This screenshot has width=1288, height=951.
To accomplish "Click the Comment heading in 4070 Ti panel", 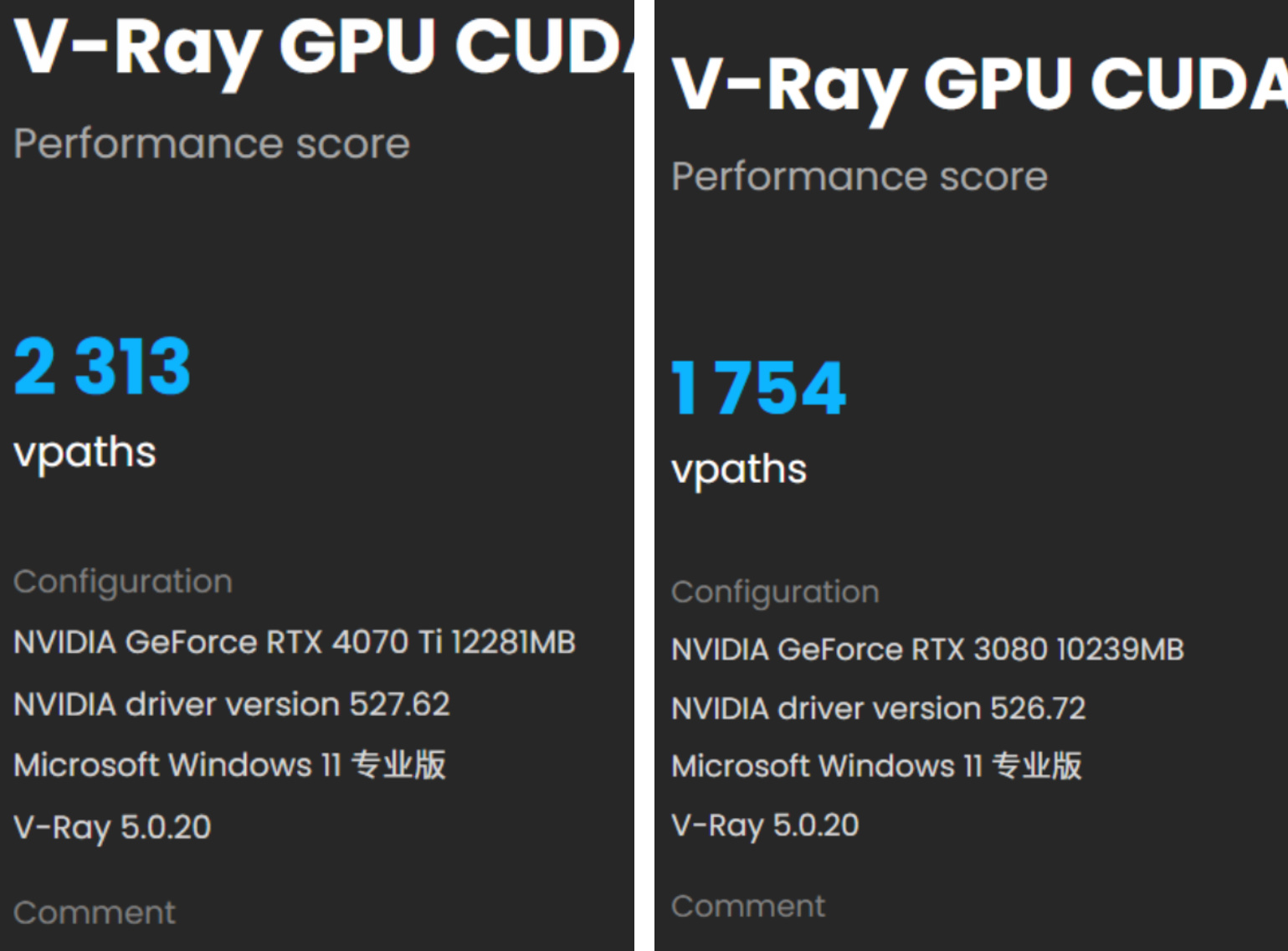I will tap(95, 912).
